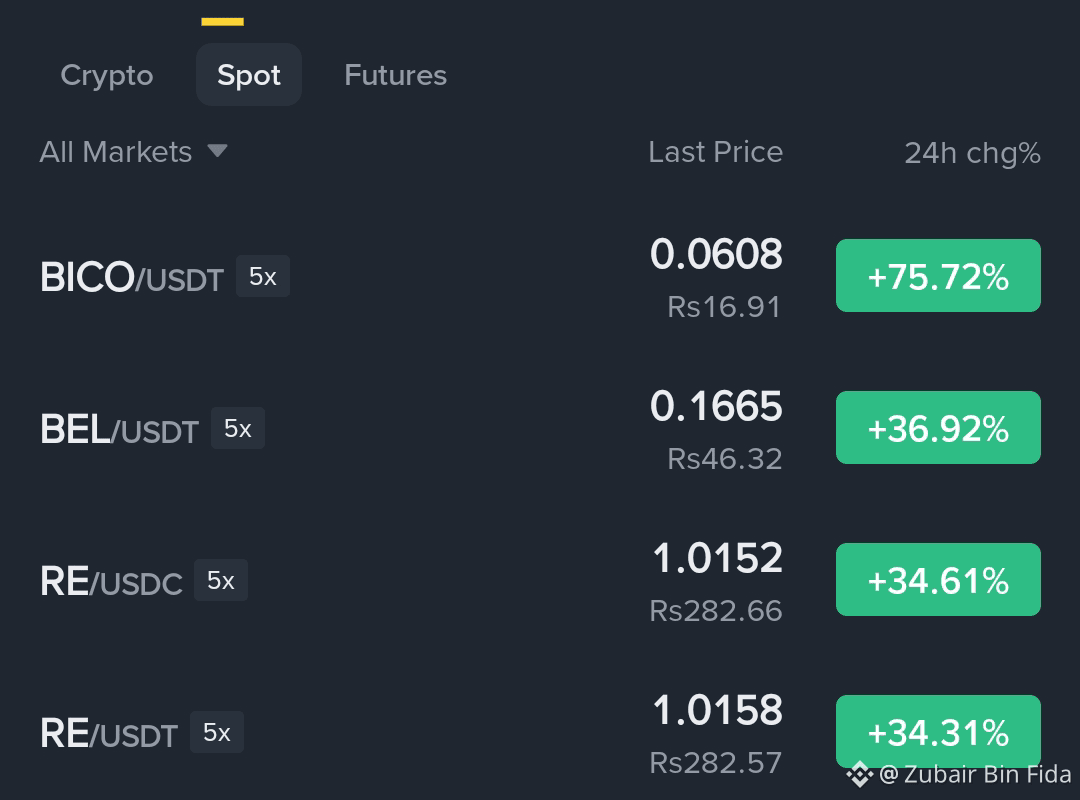Open the BEL/USDT pair
This screenshot has height=800, width=1080.
[x=119, y=429]
